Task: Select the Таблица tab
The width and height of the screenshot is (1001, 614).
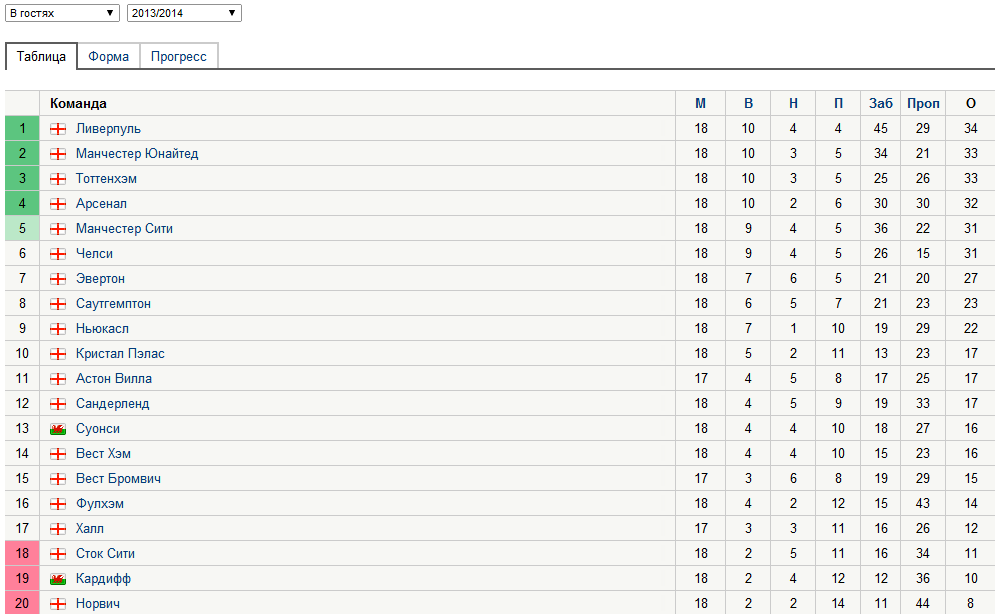Action: click(41, 56)
